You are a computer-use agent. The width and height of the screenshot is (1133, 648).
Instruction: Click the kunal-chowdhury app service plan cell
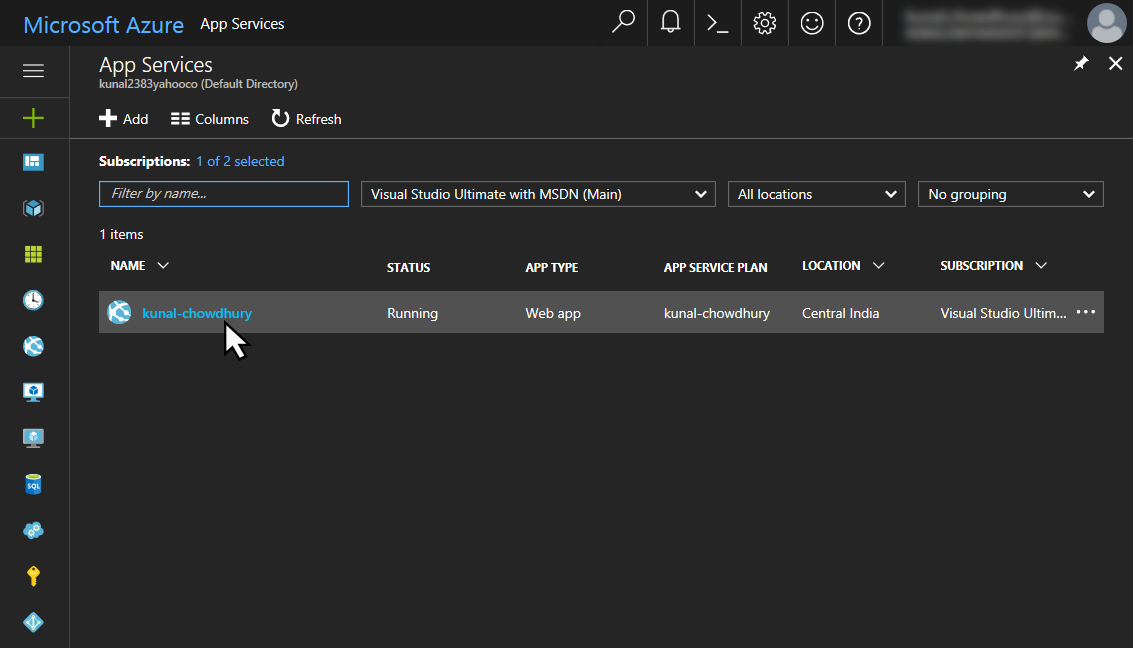tap(717, 313)
